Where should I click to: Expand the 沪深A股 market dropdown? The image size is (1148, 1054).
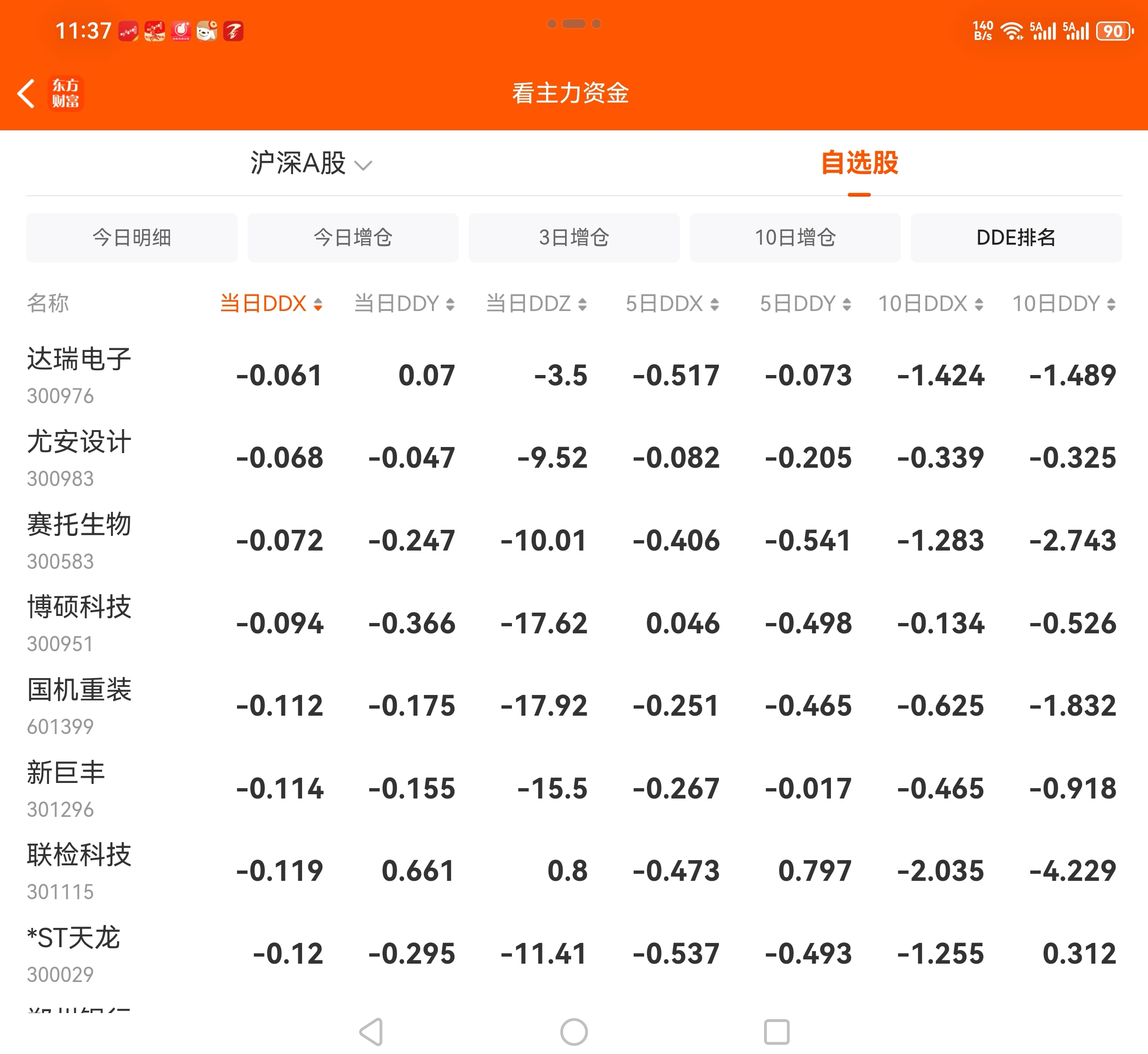311,164
